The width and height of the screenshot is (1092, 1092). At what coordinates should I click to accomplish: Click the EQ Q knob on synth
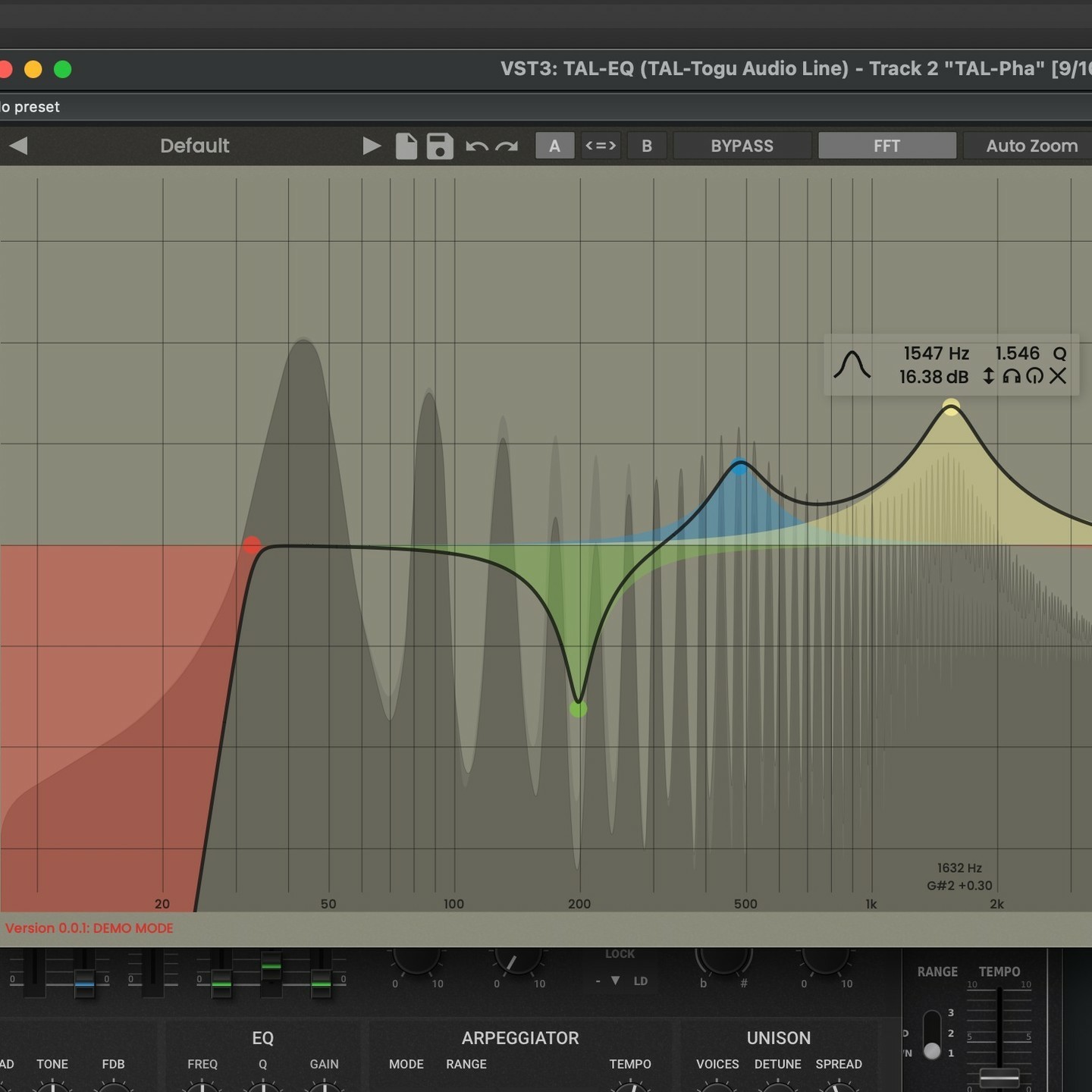(263, 1087)
